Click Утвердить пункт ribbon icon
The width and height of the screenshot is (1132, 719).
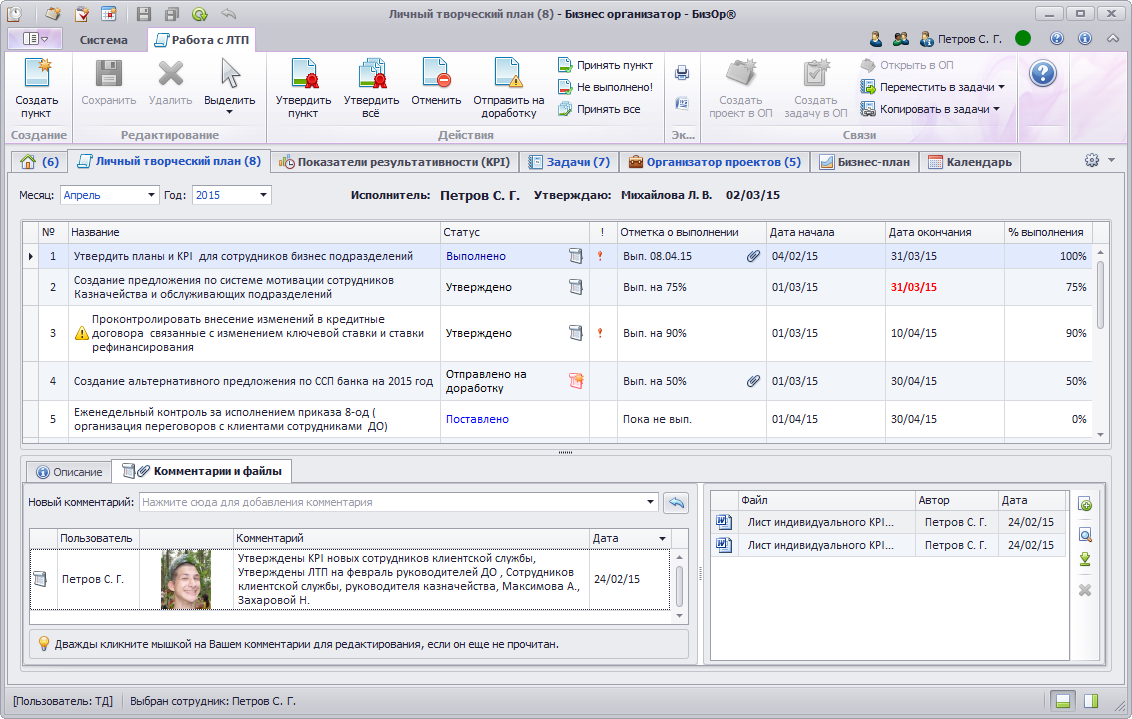point(303,76)
